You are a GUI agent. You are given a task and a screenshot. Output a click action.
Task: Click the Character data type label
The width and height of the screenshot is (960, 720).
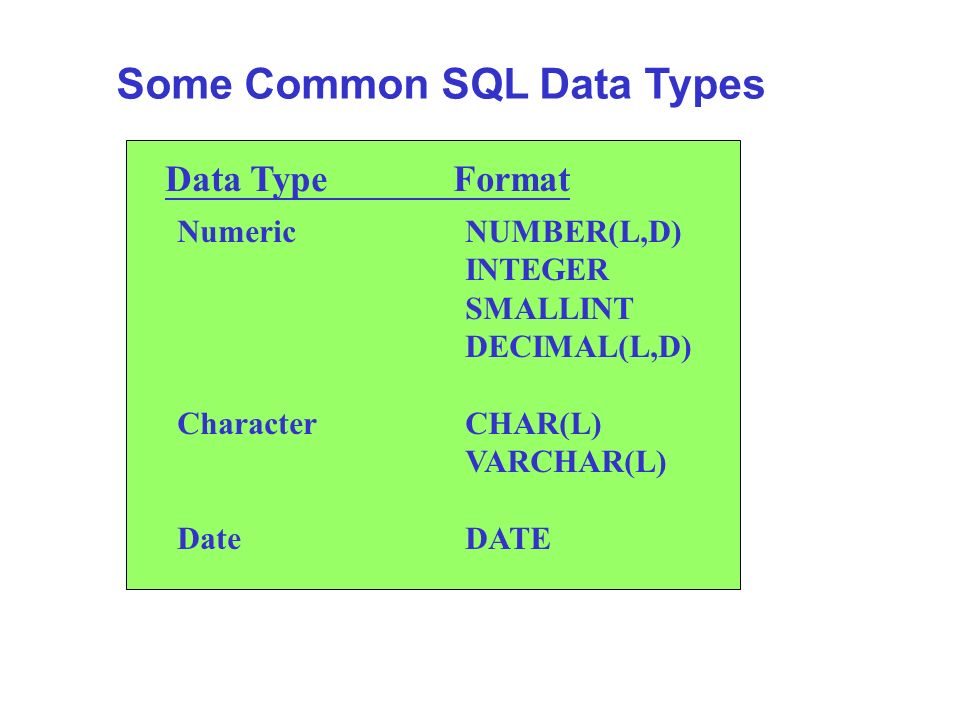(x=247, y=424)
